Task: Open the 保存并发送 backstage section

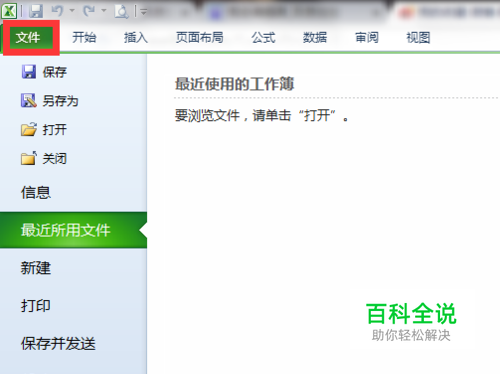Action: [x=58, y=343]
